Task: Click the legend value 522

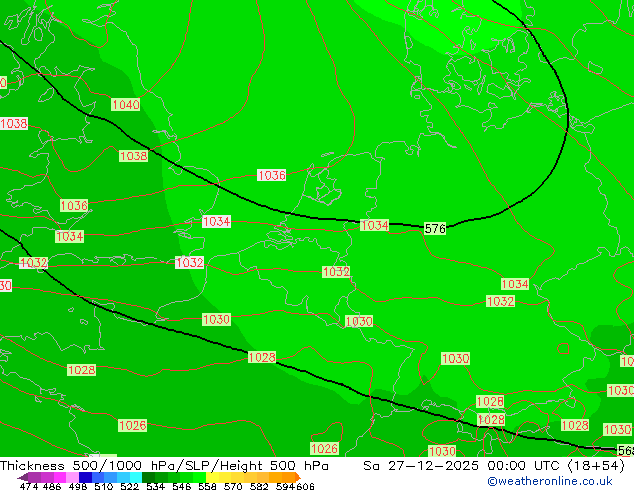Action: [x=129, y=486]
